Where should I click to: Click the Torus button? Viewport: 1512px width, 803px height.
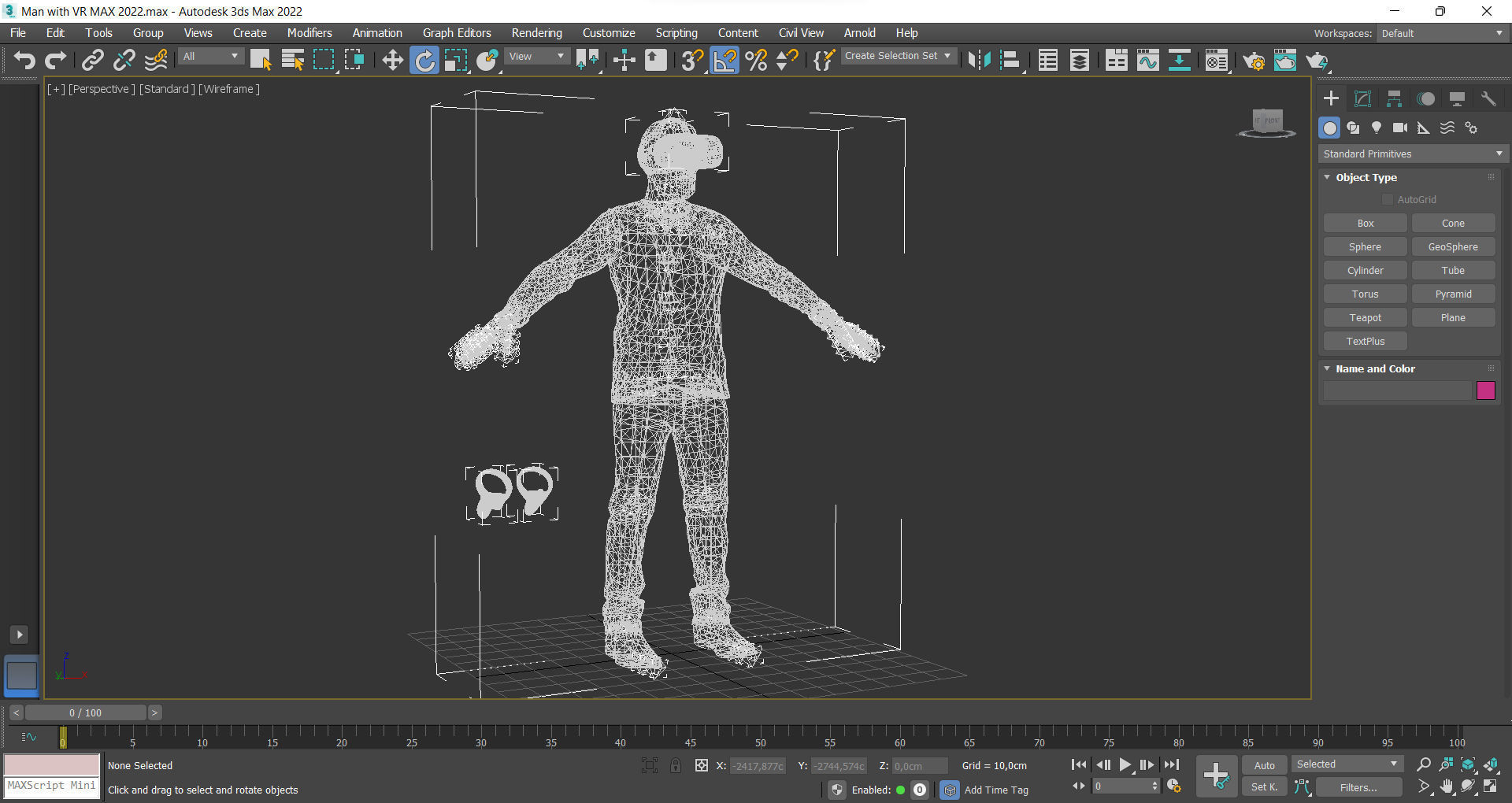(1366, 294)
